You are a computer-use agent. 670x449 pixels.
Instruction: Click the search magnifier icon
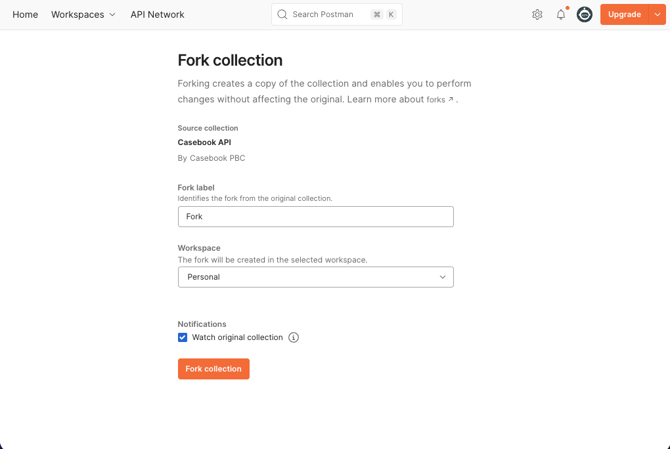coord(282,15)
